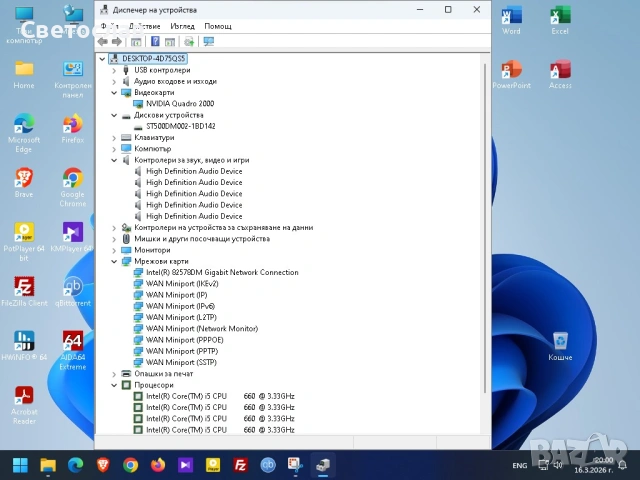Select Intel(R) 82578DM Gigabit Network Connection

coord(222,272)
